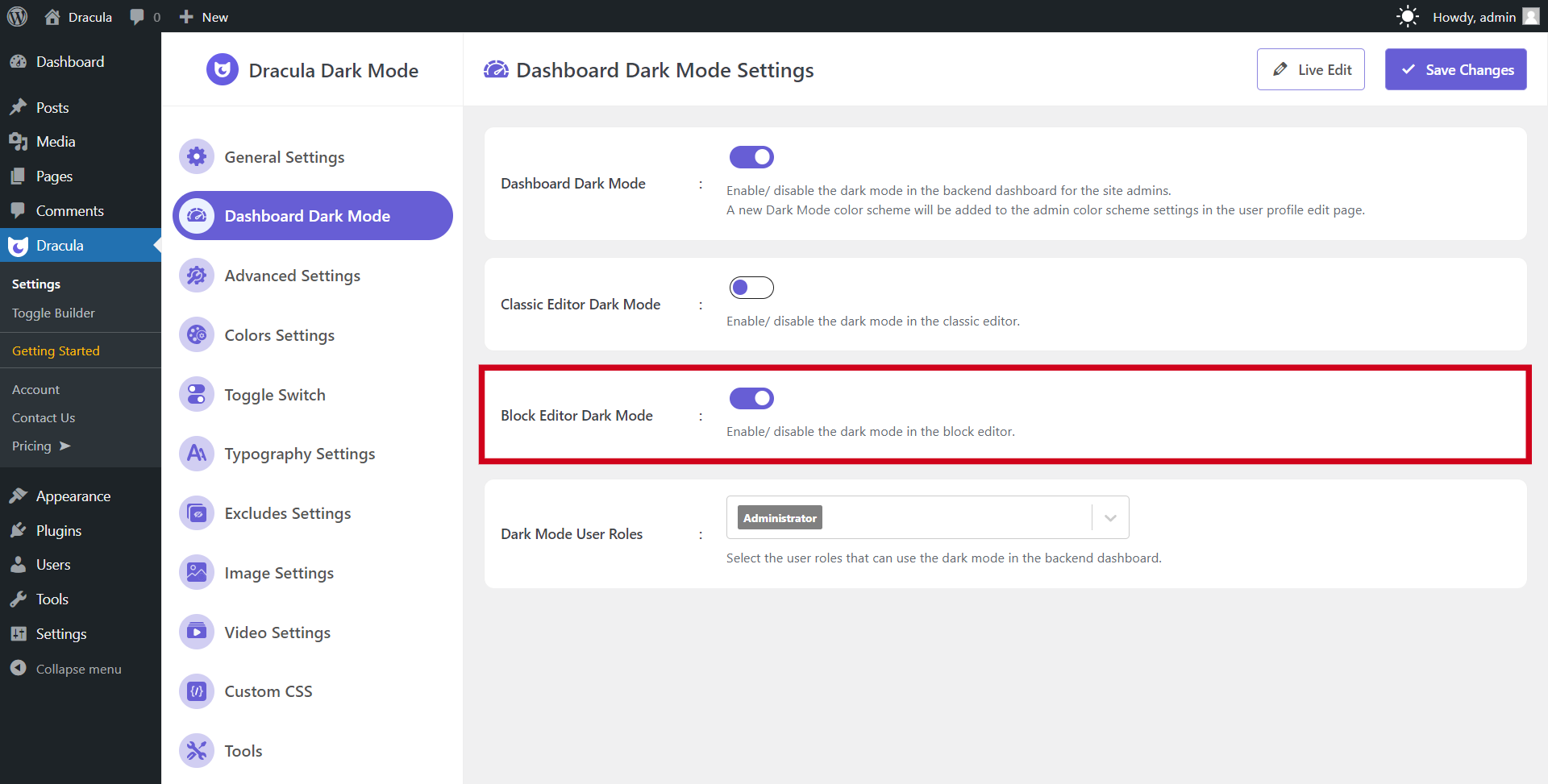Click the General Settings gear icon
This screenshot has height=784, width=1548.
(197, 157)
